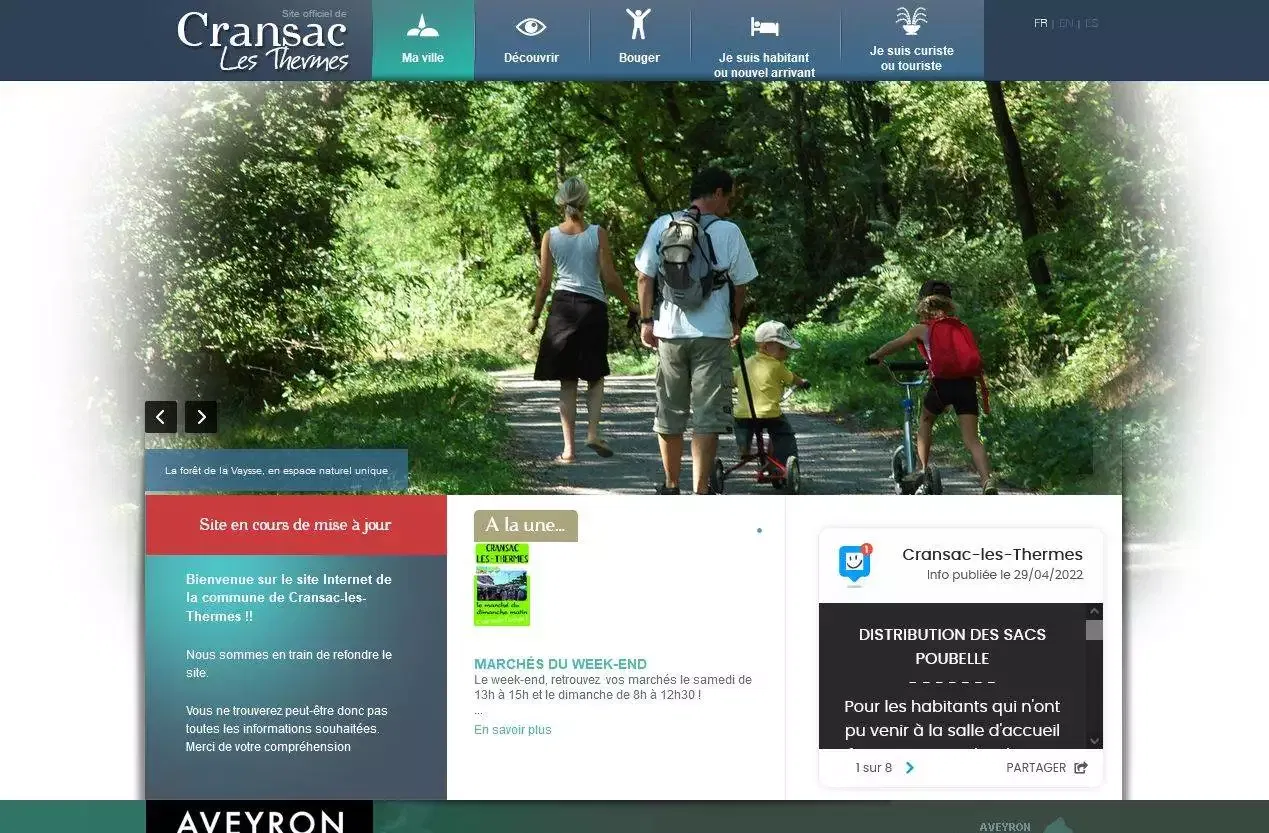Click the eye icon above Découvrir
Image resolution: width=1269 pixels, height=833 pixels.
click(531, 27)
